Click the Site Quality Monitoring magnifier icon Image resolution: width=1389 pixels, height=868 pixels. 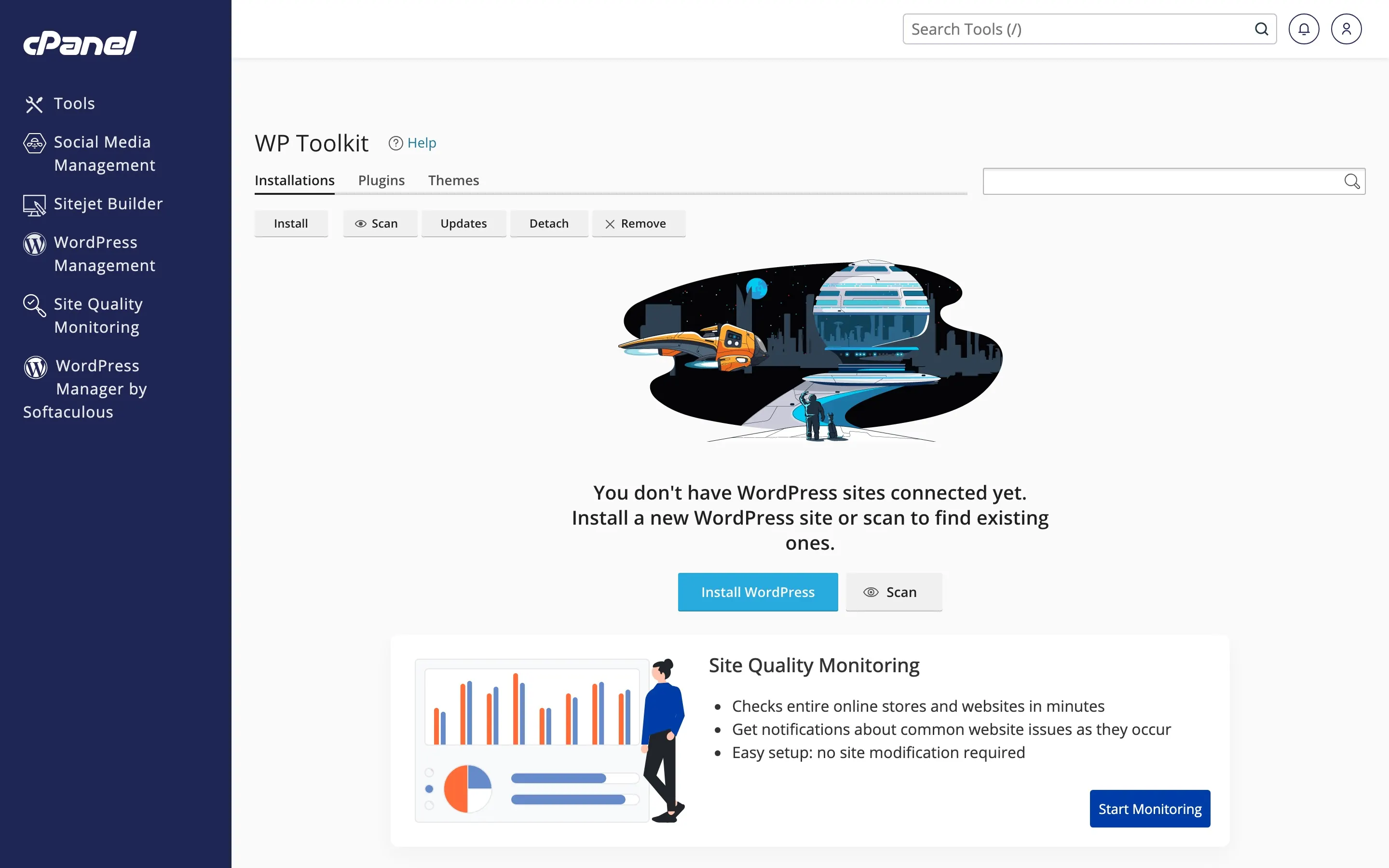pyautogui.click(x=34, y=305)
